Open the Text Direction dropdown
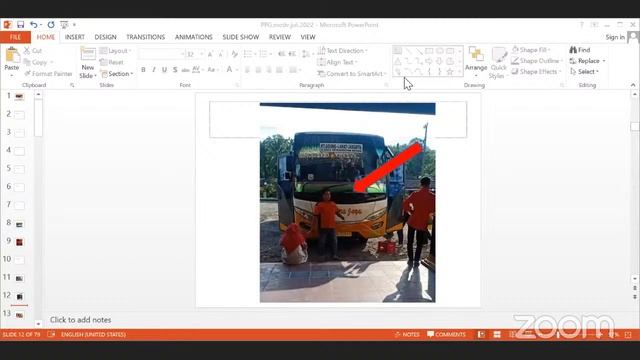The image size is (640, 360). coord(342,51)
